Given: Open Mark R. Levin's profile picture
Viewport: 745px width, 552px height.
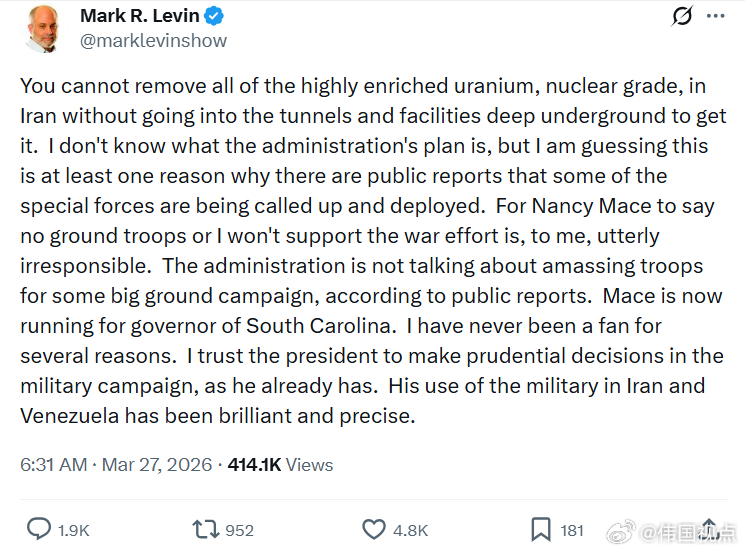Looking at the screenshot, I should coord(44,28).
